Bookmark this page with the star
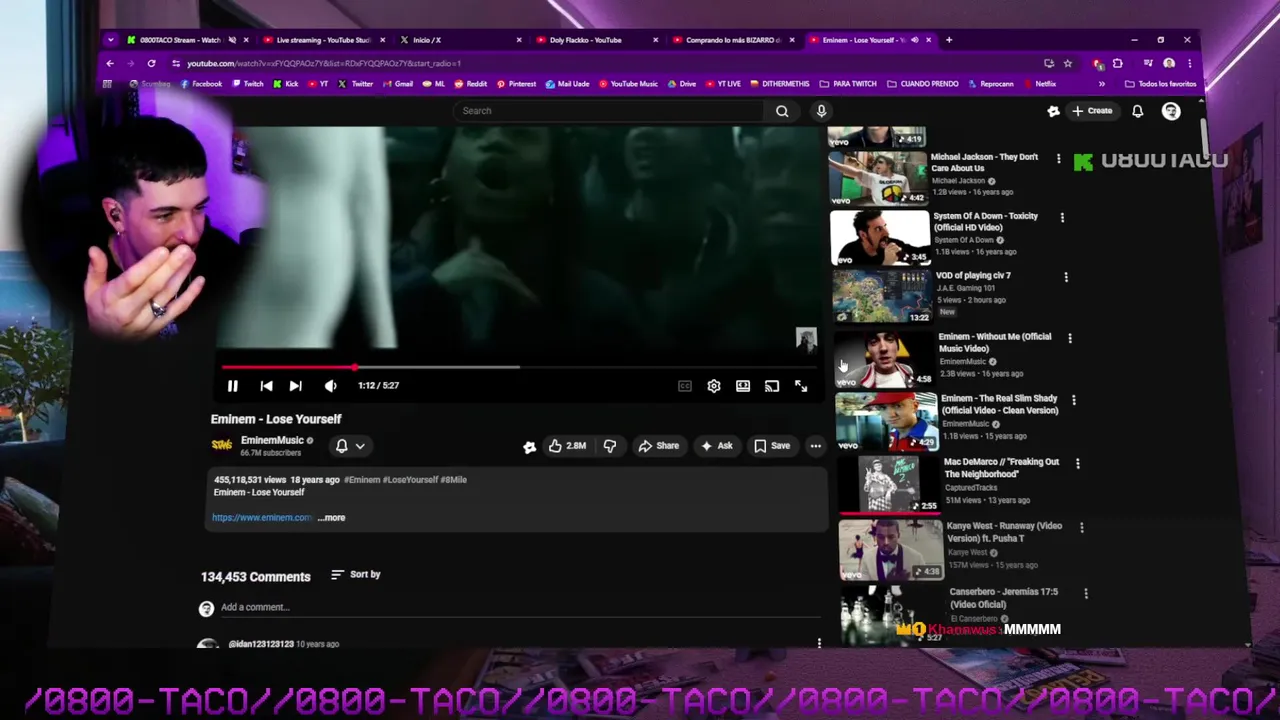 [x=1067, y=63]
